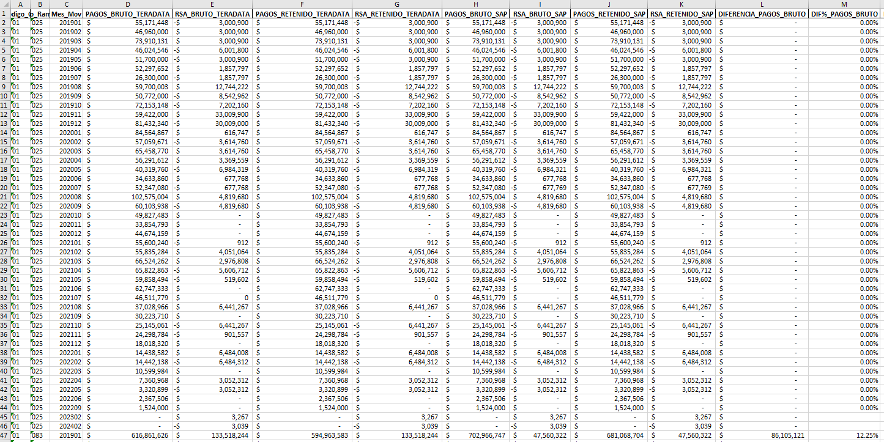Select 102,575,004 under PAGOS_BRUTO_TERADATA

[x=129, y=196]
